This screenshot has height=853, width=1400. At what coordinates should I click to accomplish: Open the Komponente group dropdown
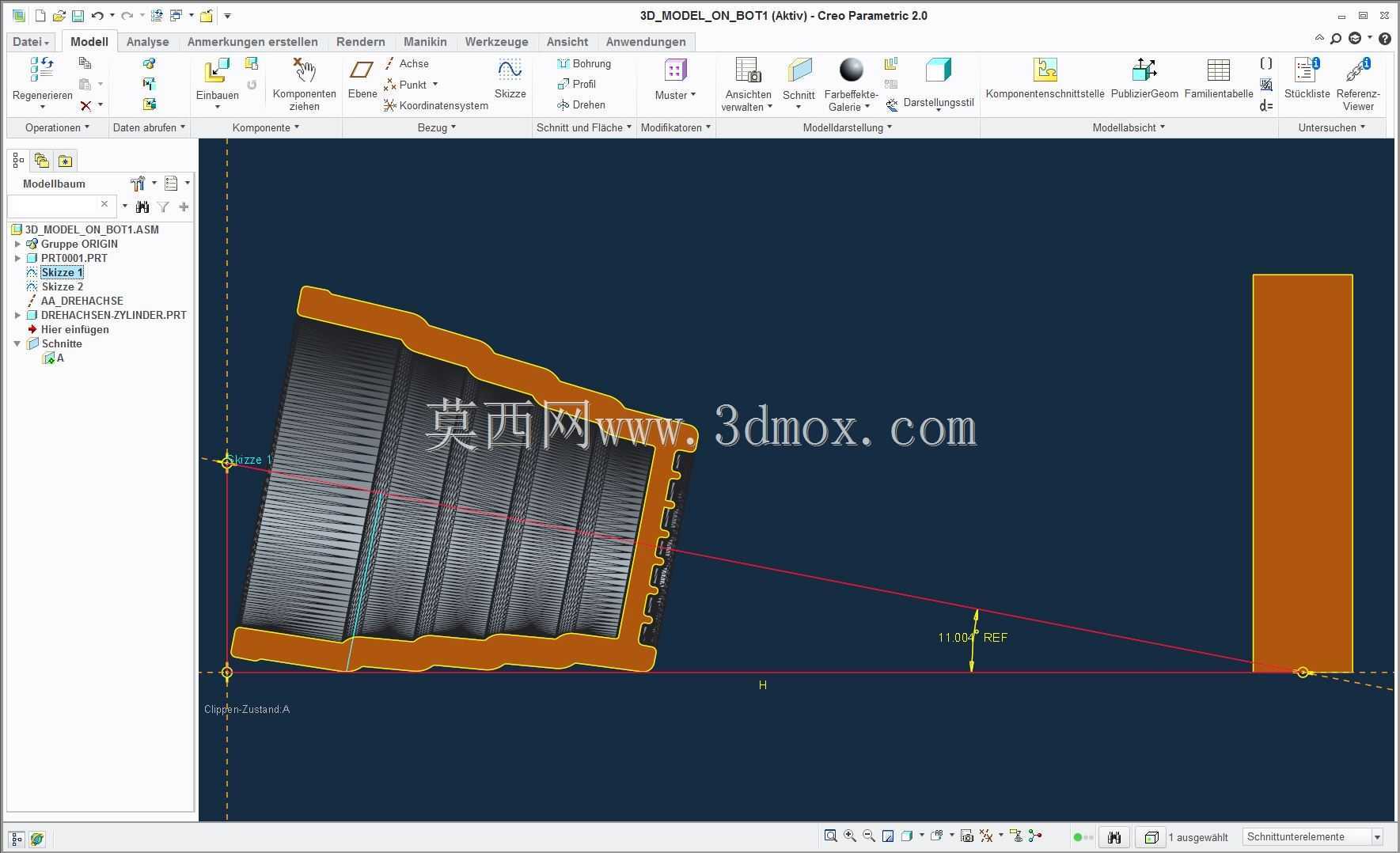tap(266, 127)
